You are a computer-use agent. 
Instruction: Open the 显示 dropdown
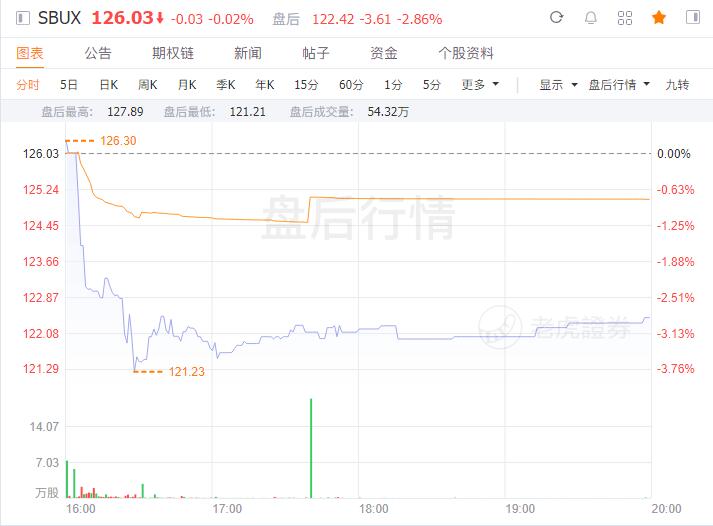[x=558, y=85]
